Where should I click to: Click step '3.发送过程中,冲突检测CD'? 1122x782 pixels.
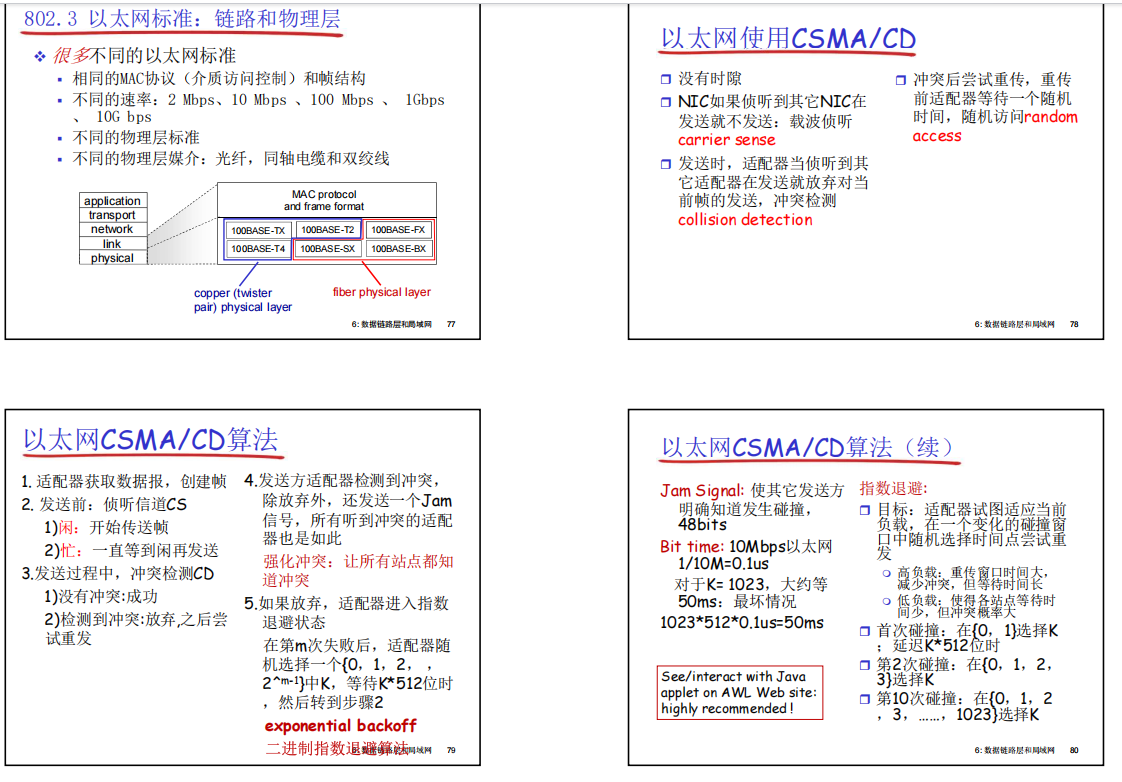coord(118,574)
